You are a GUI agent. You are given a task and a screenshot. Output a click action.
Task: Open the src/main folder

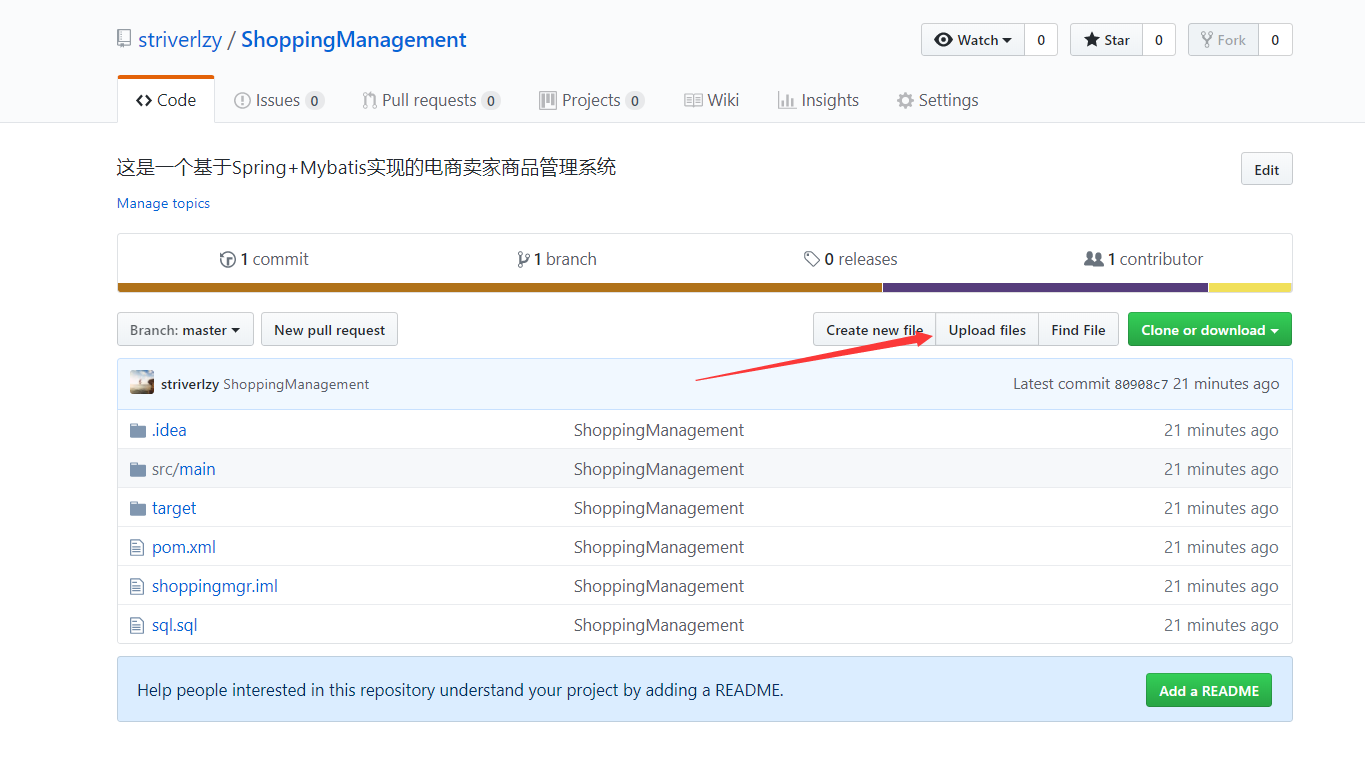pos(184,469)
